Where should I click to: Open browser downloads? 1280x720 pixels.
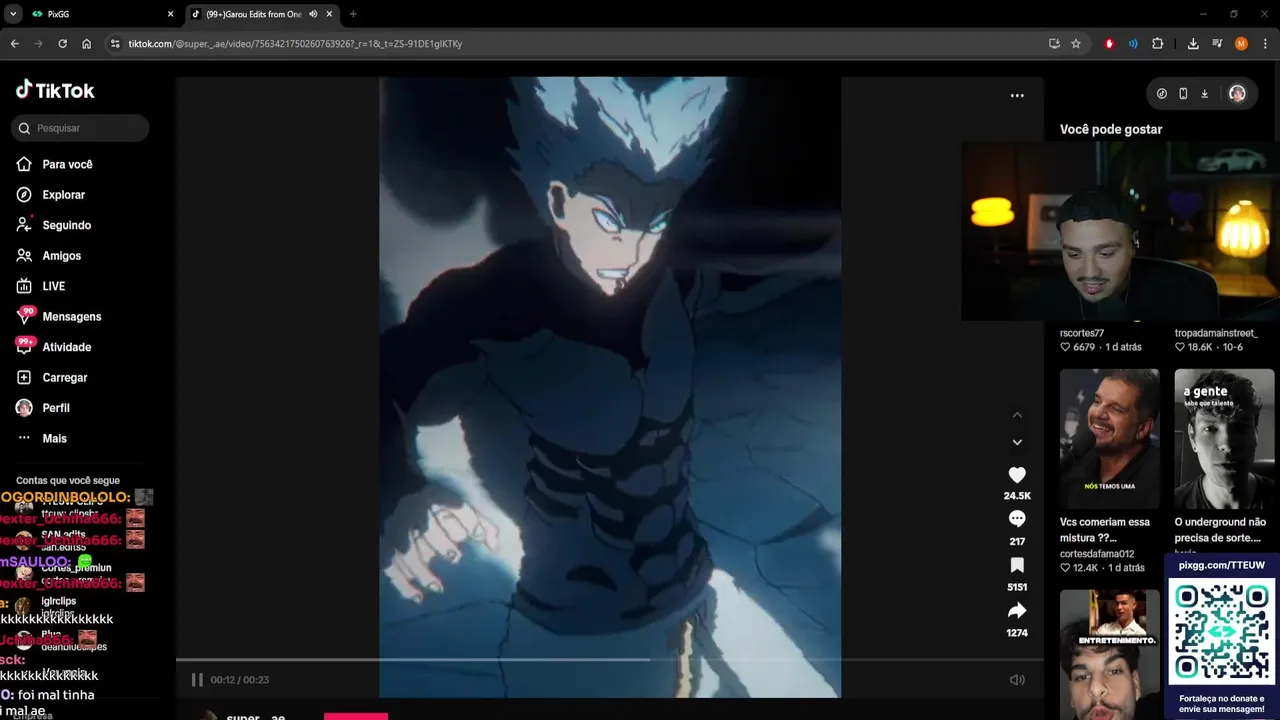pyautogui.click(x=1193, y=44)
